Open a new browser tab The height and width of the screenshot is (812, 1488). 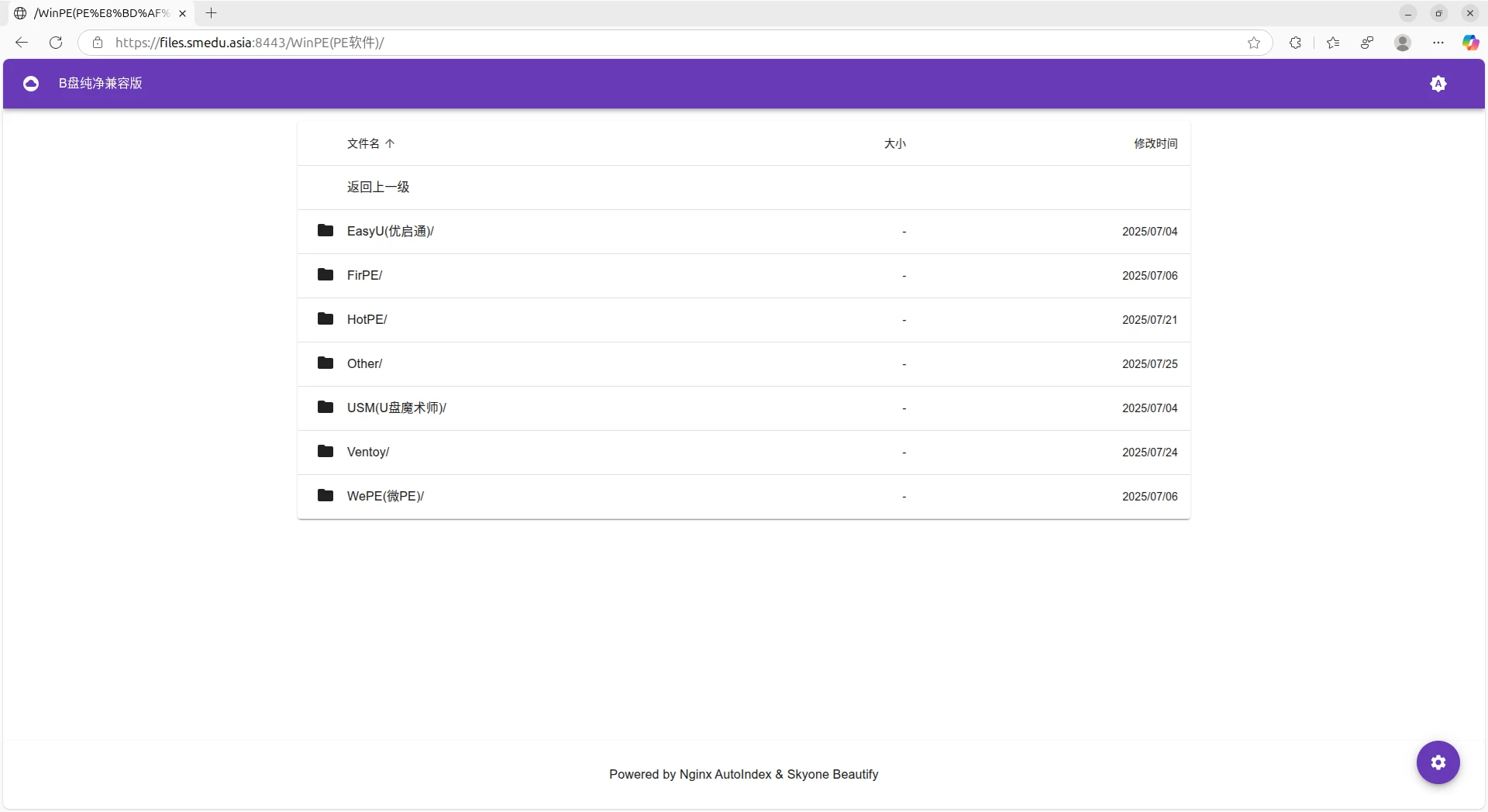coord(211,13)
